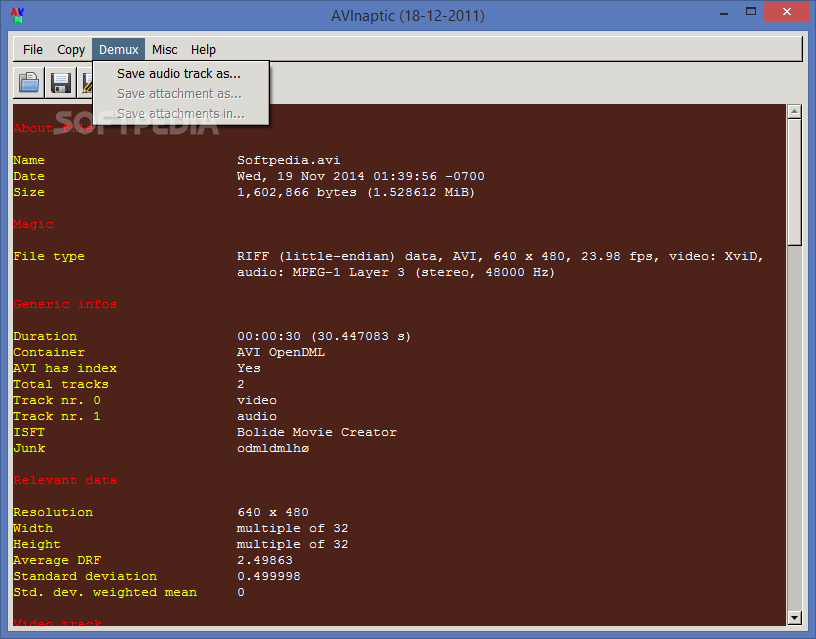
Task: Click the Magic section heading
Action: click(33, 225)
